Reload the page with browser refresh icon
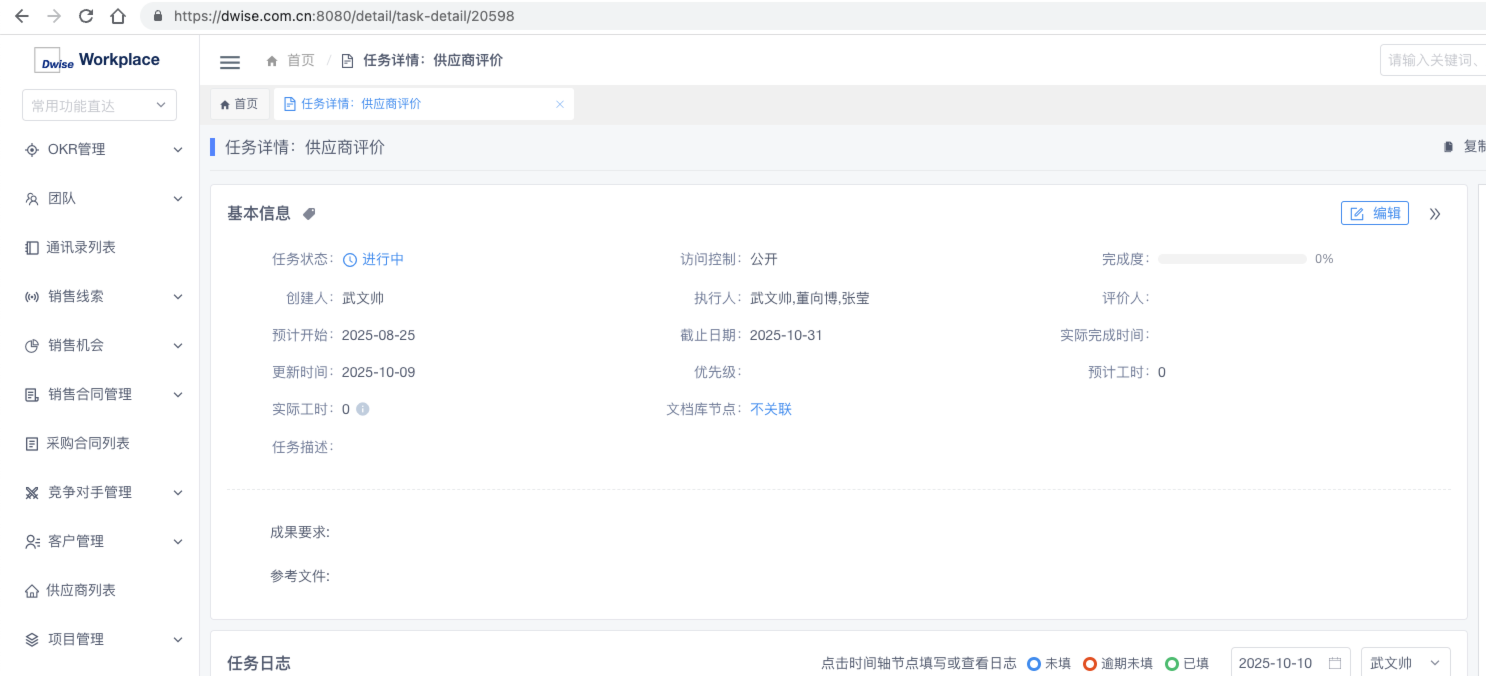 click(x=86, y=16)
